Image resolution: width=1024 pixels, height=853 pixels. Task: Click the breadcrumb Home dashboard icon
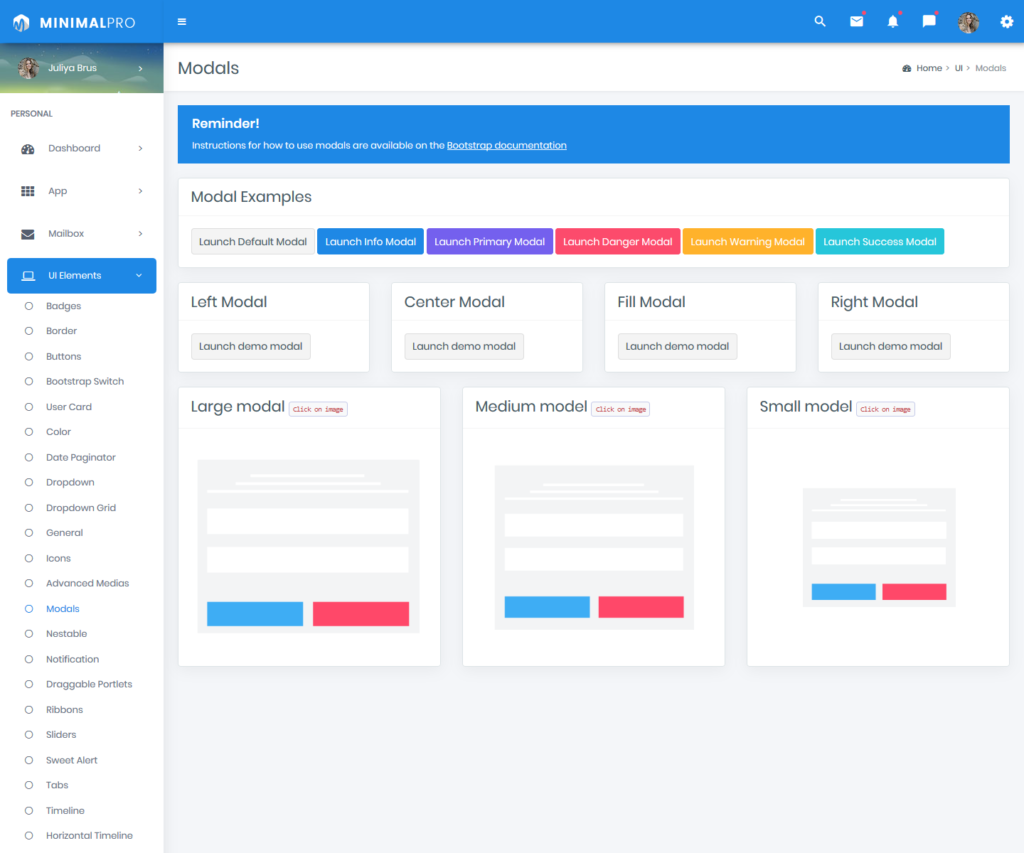point(906,68)
